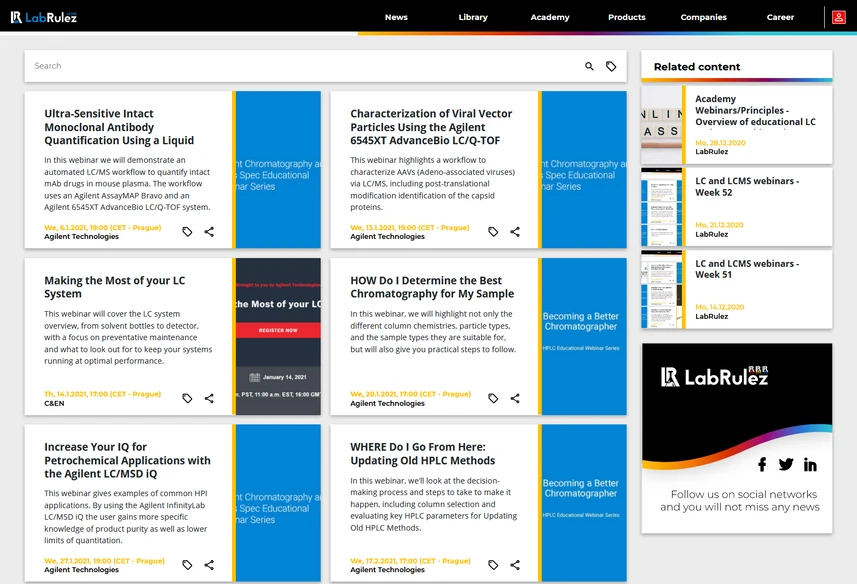Click the tag icon on the Ultra-Sensitive mAb card
Image resolution: width=857 pixels, height=584 pixels.
click(186, 231)
